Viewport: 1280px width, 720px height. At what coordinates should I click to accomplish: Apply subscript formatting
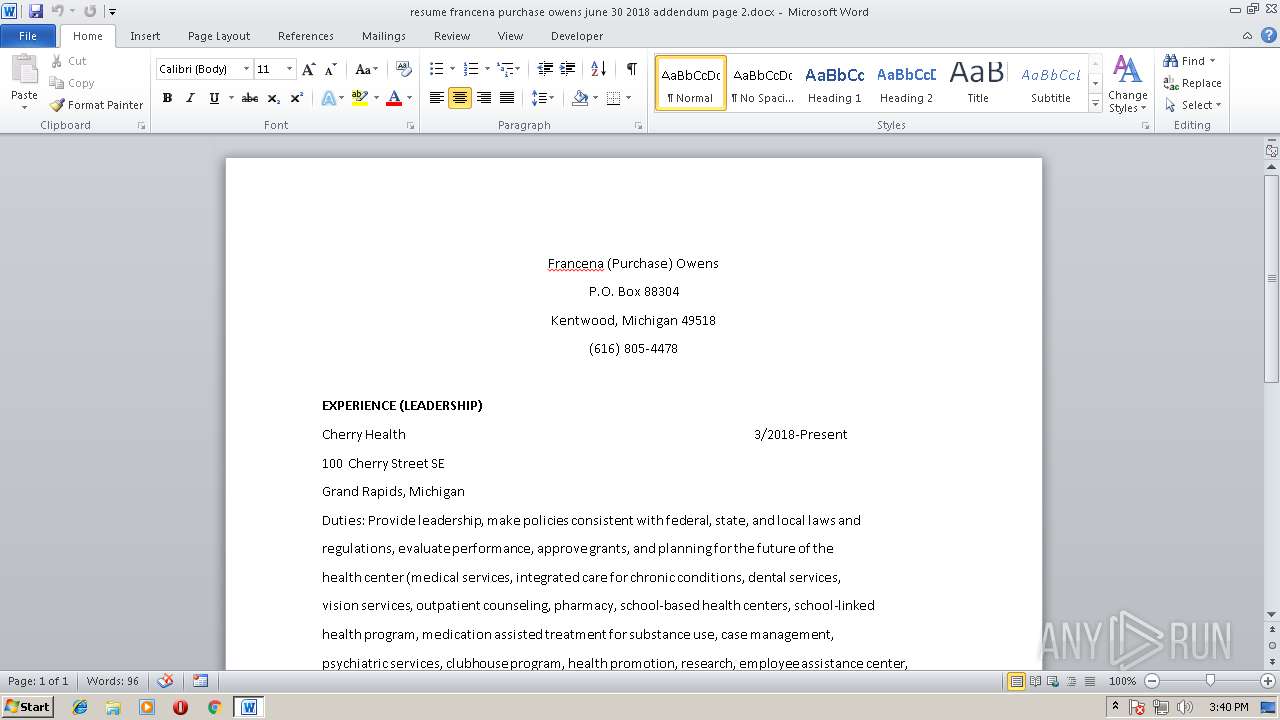[274, 98]
